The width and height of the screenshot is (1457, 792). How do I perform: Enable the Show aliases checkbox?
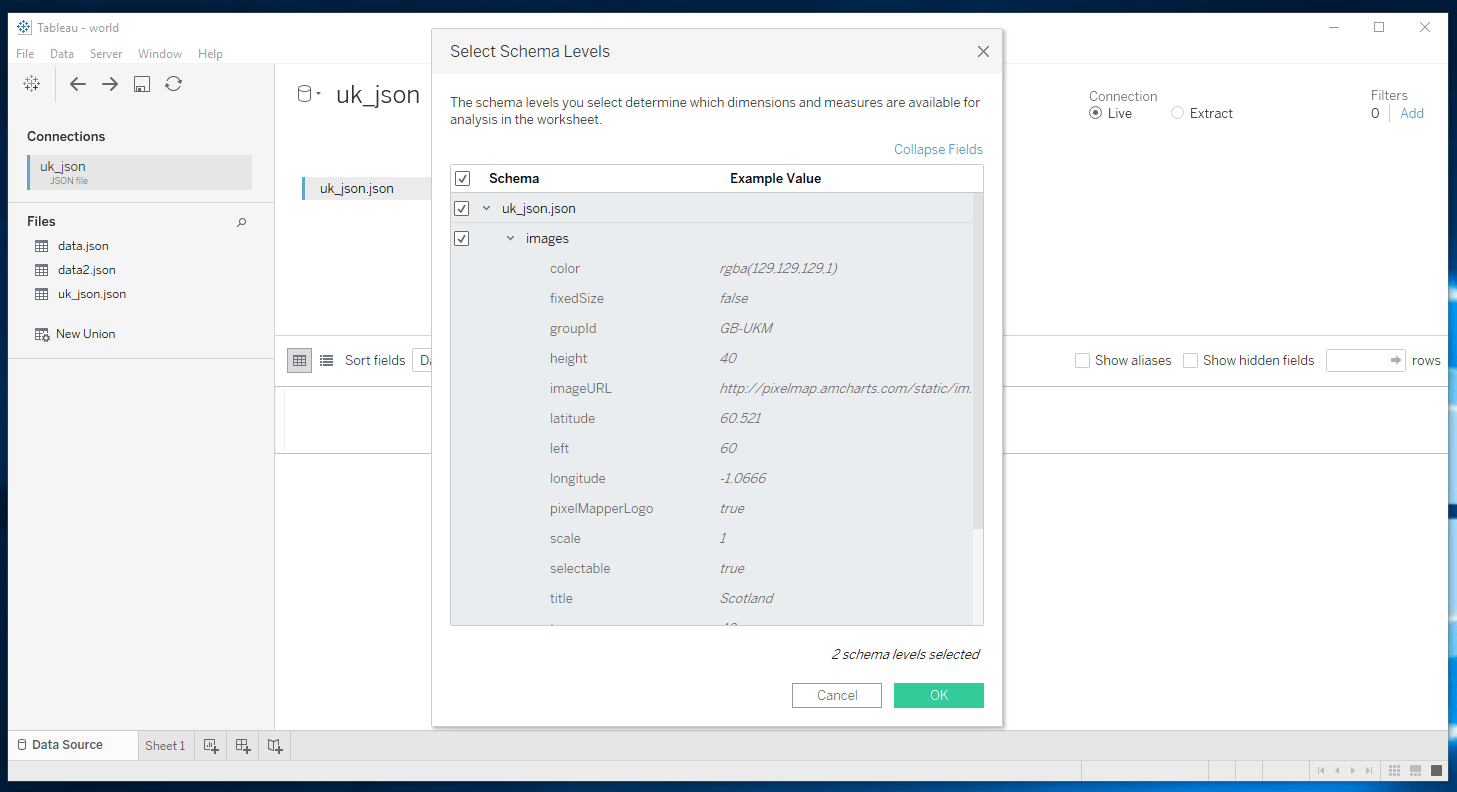1082,360
